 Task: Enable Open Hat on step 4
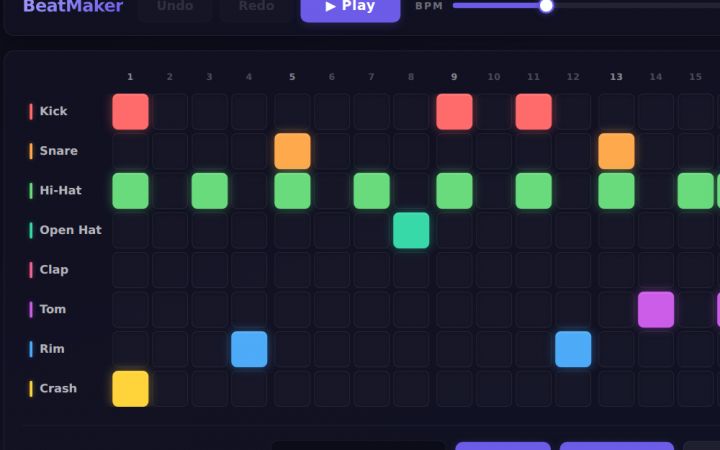[249, 231]
